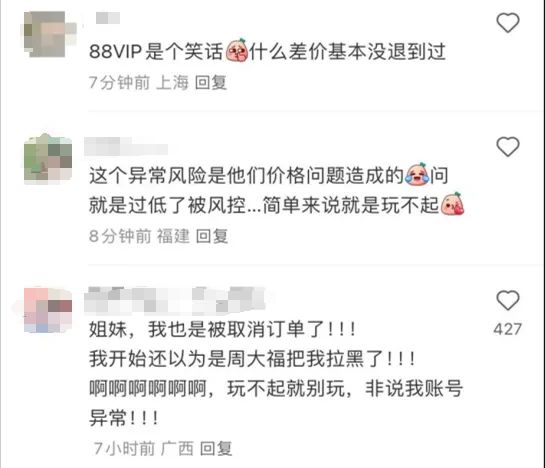545x468 pixels.
Task: Like the 88VIP comment from Shanghai
Action: point(508,23)
